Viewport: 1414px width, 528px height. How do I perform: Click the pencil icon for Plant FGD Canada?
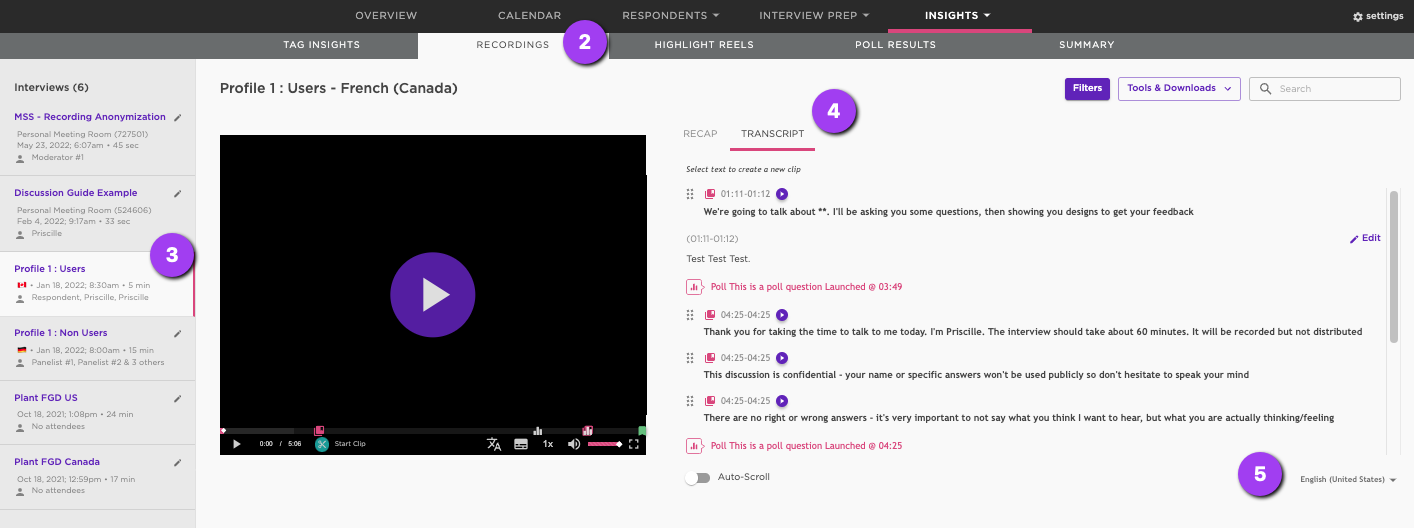click(177, 462)
